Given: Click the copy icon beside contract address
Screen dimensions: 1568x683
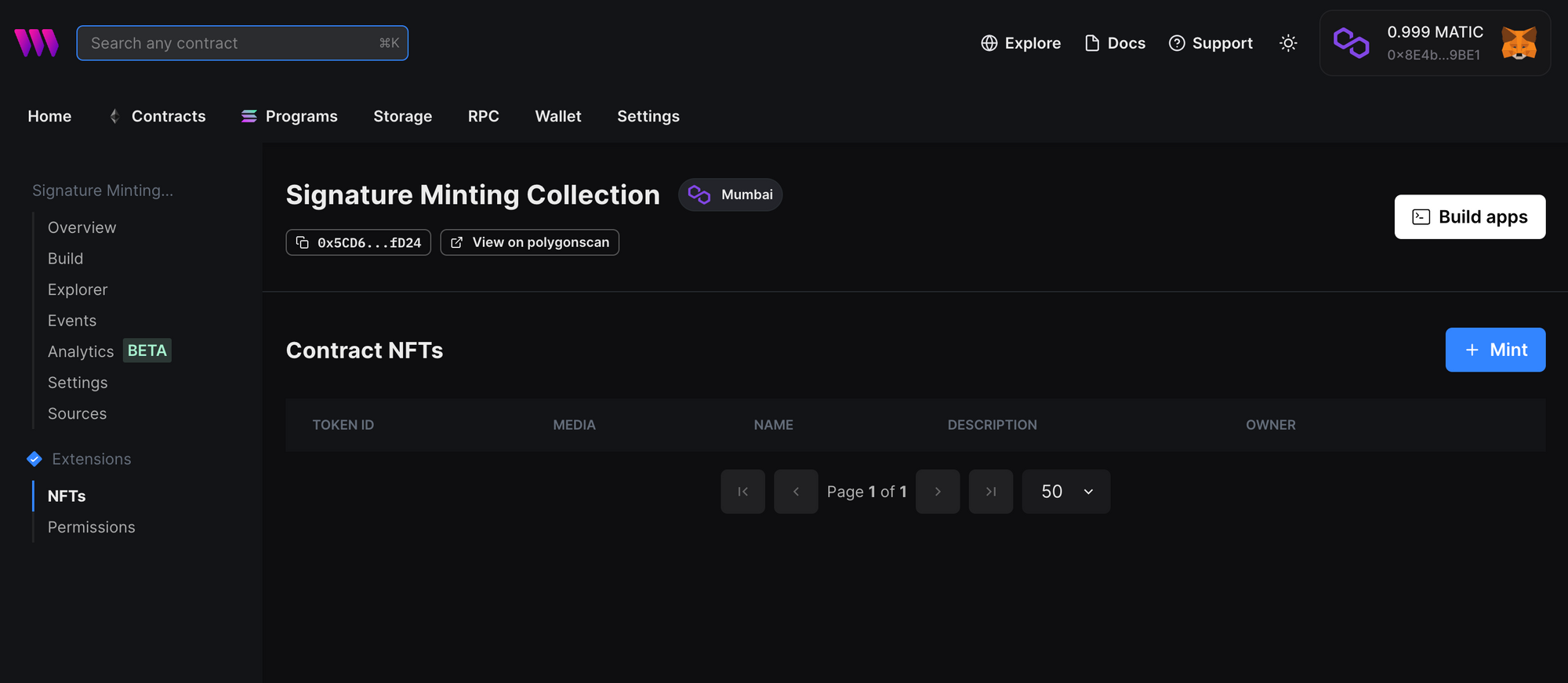Looking at the screenshot, I should pyautogui.click(x=303, y=242).
